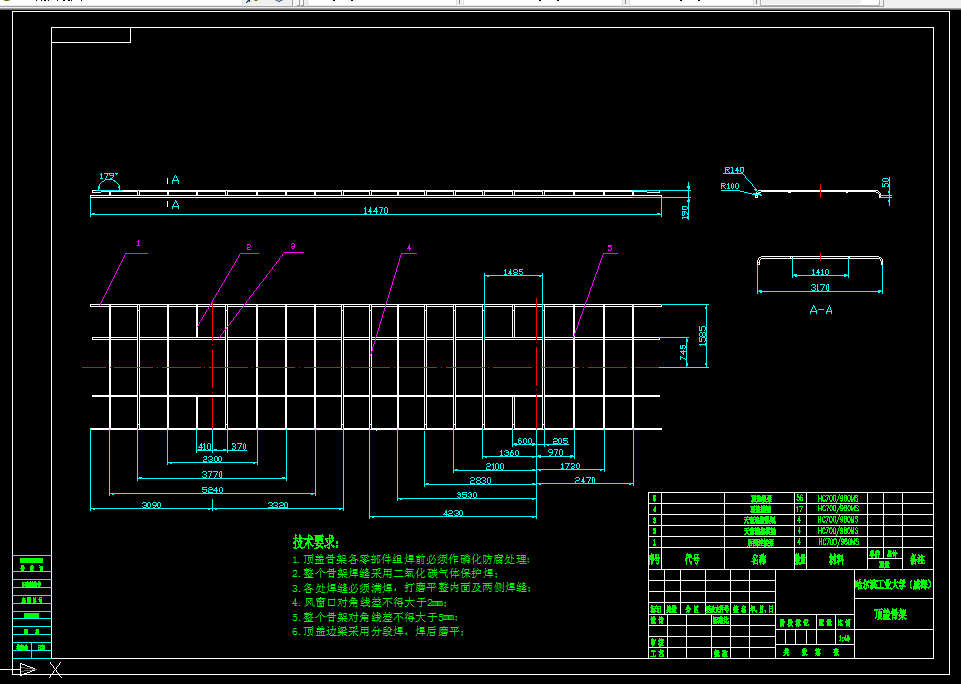This screenshot has width=961, height=684.
Task: Select the R100 radius annotation
Action: pos(730,186)
